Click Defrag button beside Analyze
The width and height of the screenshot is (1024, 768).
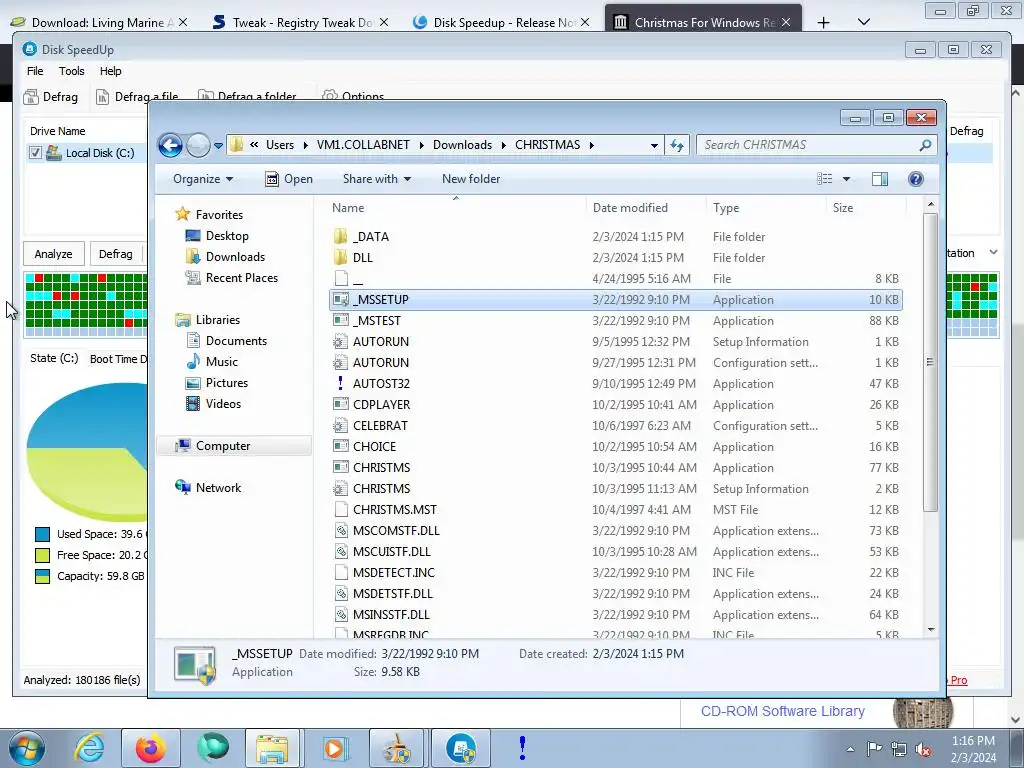point(116,254)
